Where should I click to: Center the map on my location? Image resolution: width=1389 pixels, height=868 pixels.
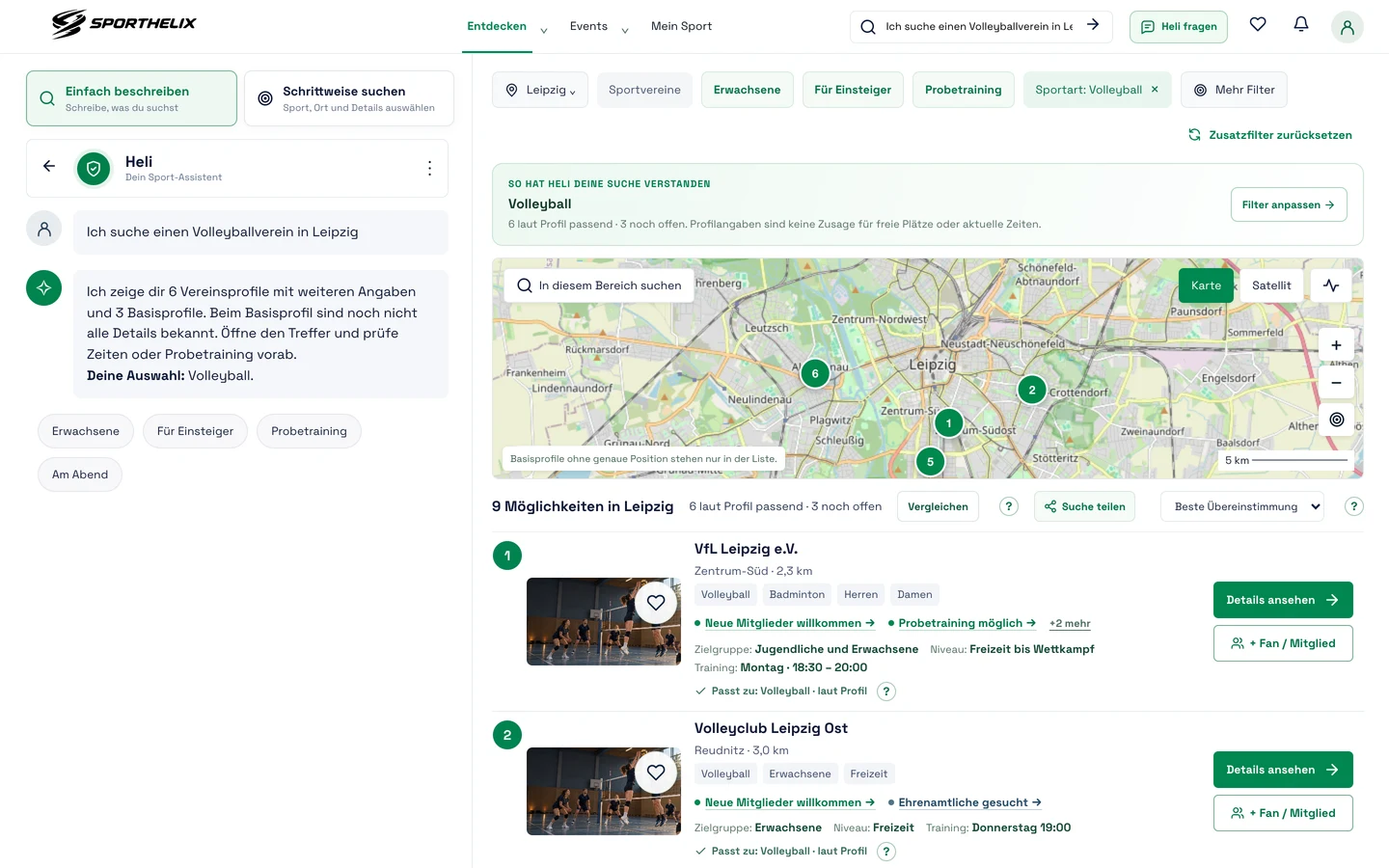1336,420
